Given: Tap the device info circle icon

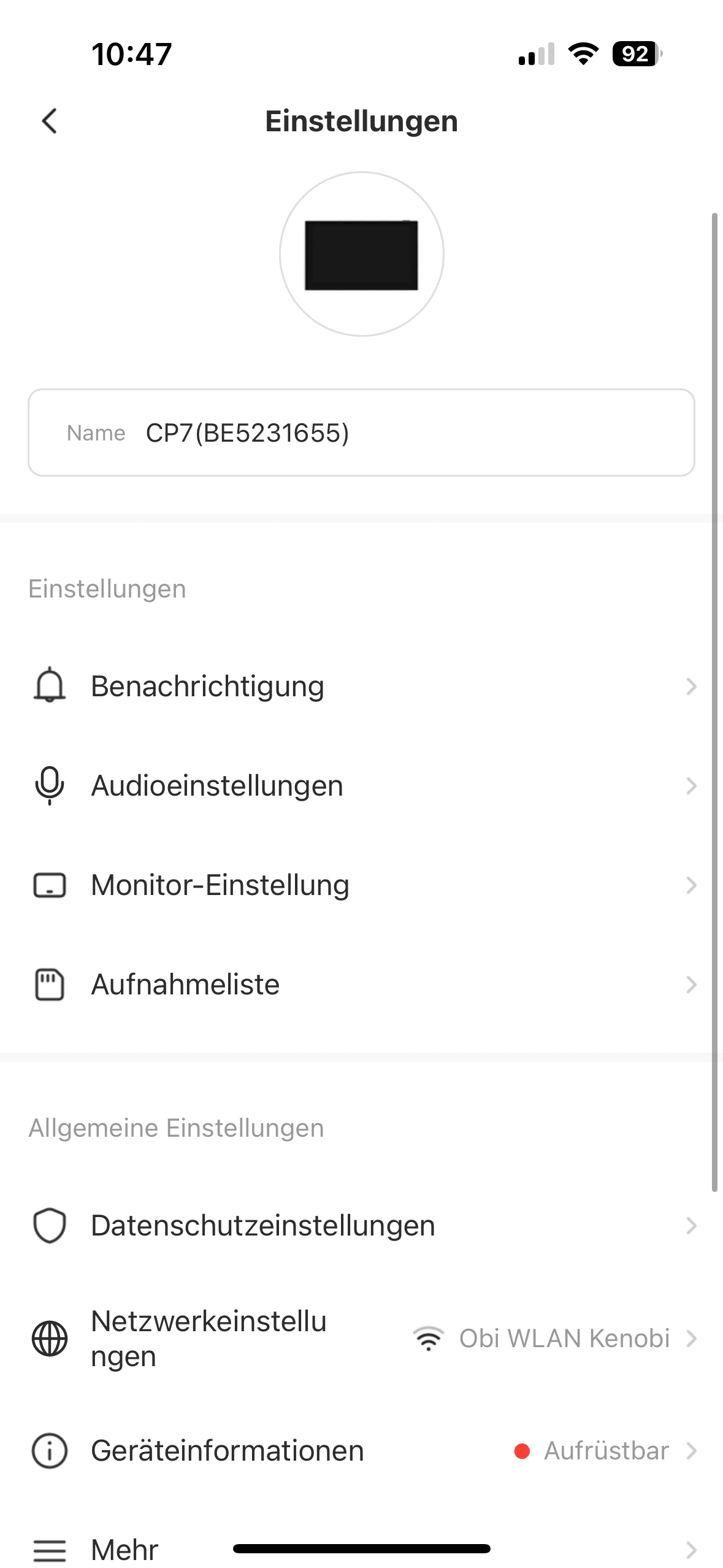Looking at the screenshot, I should click(50, 1451).
